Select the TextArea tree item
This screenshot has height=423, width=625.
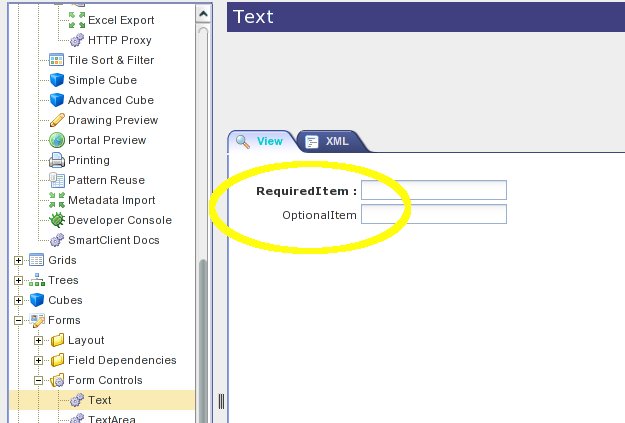pos(111,418)
